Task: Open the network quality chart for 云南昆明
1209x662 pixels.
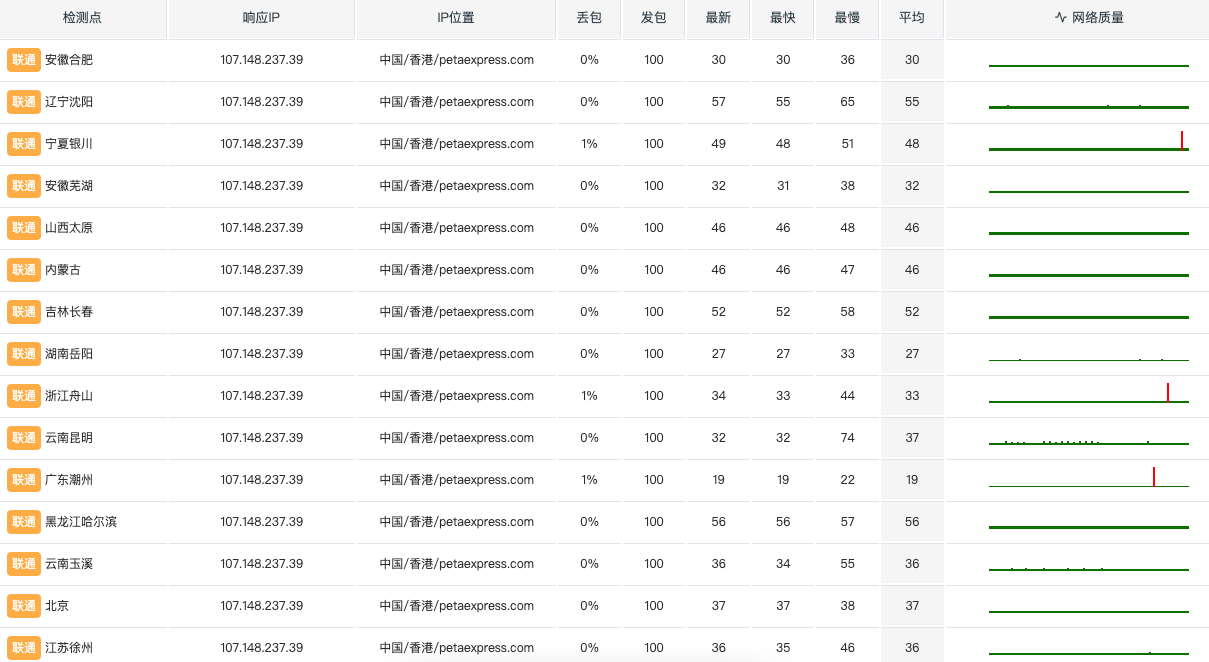Action: [x=1089, y=438]
